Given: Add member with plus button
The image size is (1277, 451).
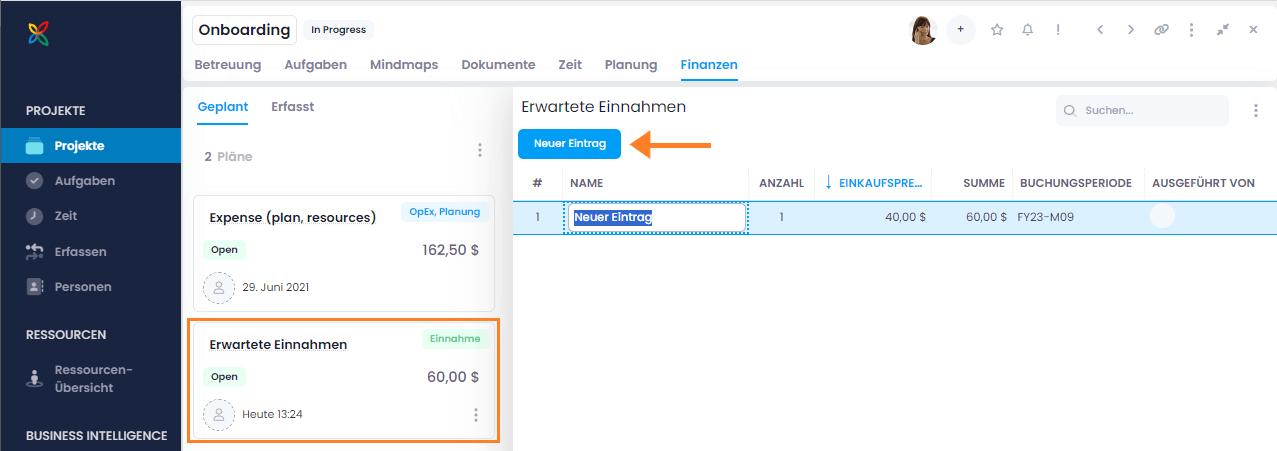Looking at the screenshot, I should click(960, 30).
